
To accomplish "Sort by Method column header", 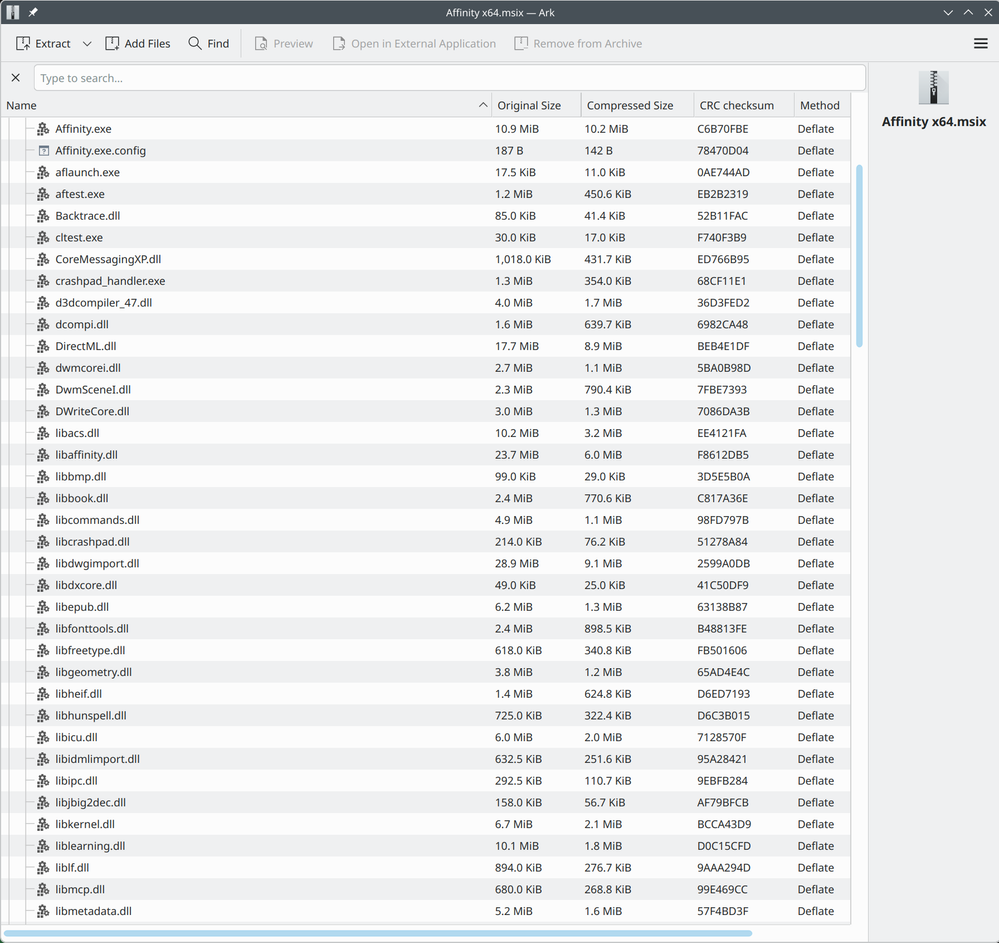I will [822, 105].
